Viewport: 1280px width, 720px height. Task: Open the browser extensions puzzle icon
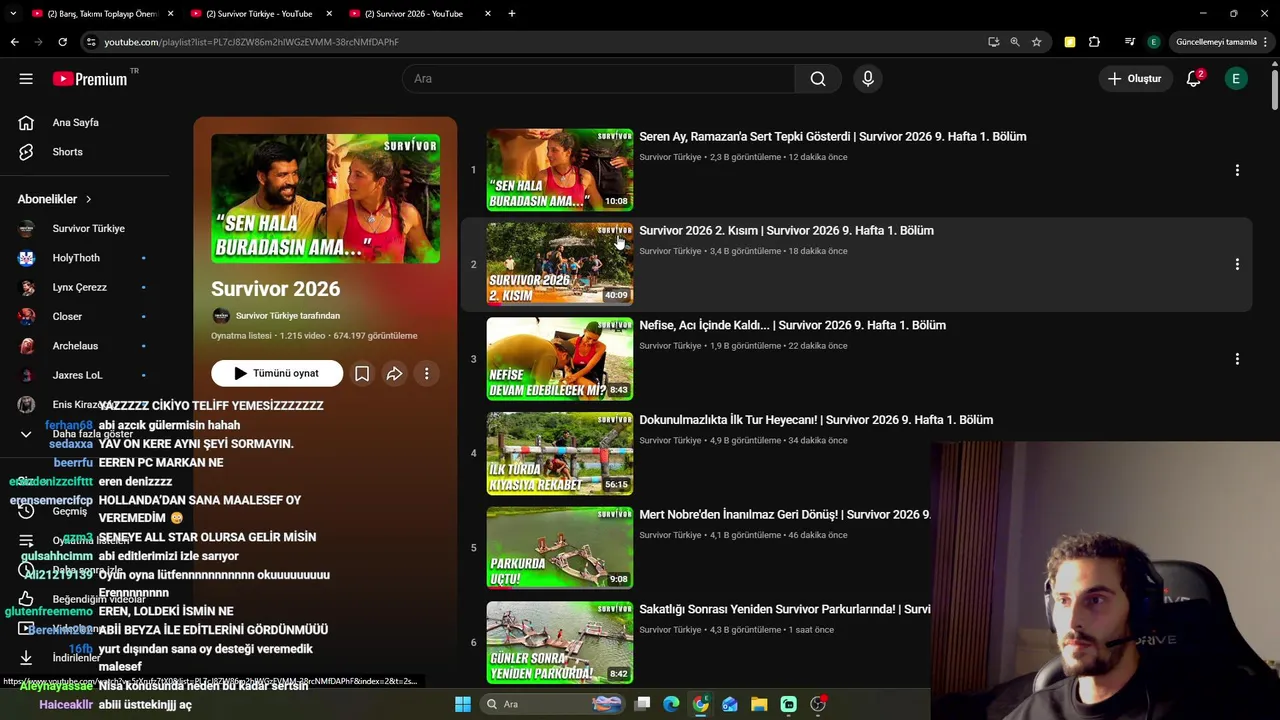(1094, 42)
